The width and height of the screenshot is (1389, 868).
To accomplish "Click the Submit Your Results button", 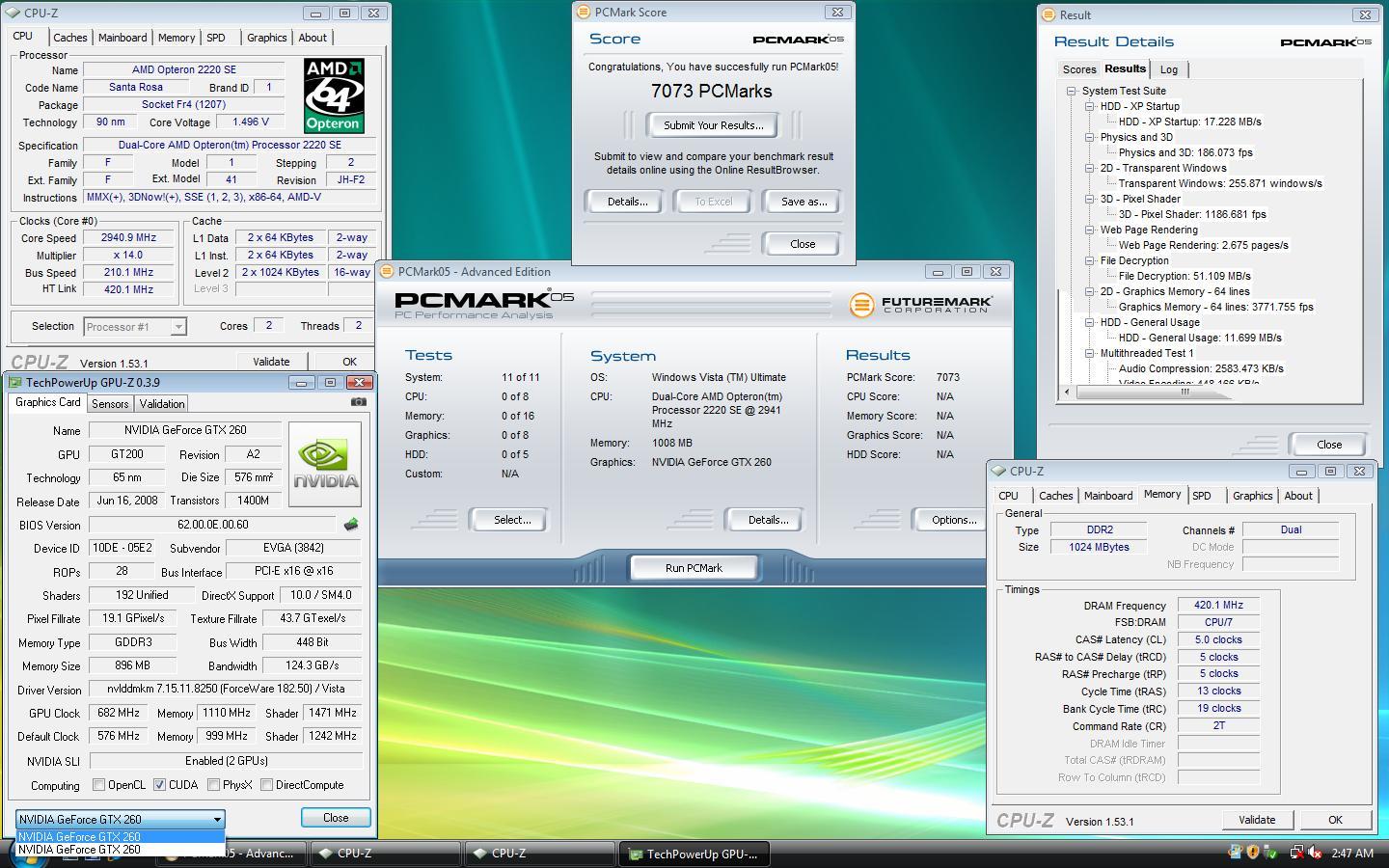I will [x=713, y=125].
